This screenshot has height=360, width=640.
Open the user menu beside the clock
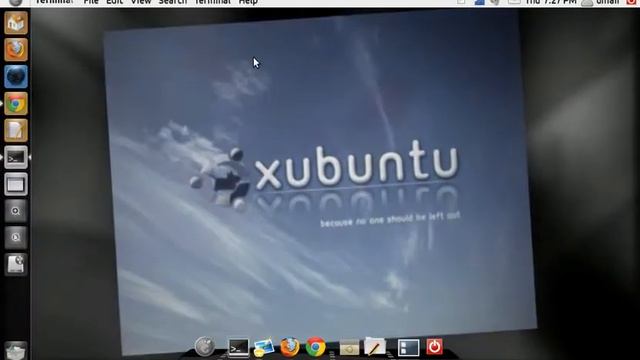(x=601, y=2)
